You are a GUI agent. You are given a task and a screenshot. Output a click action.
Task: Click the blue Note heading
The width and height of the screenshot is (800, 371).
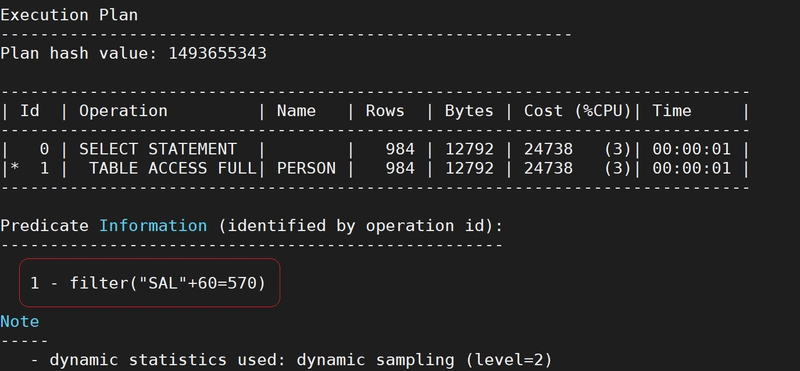[x=19, y=321]
